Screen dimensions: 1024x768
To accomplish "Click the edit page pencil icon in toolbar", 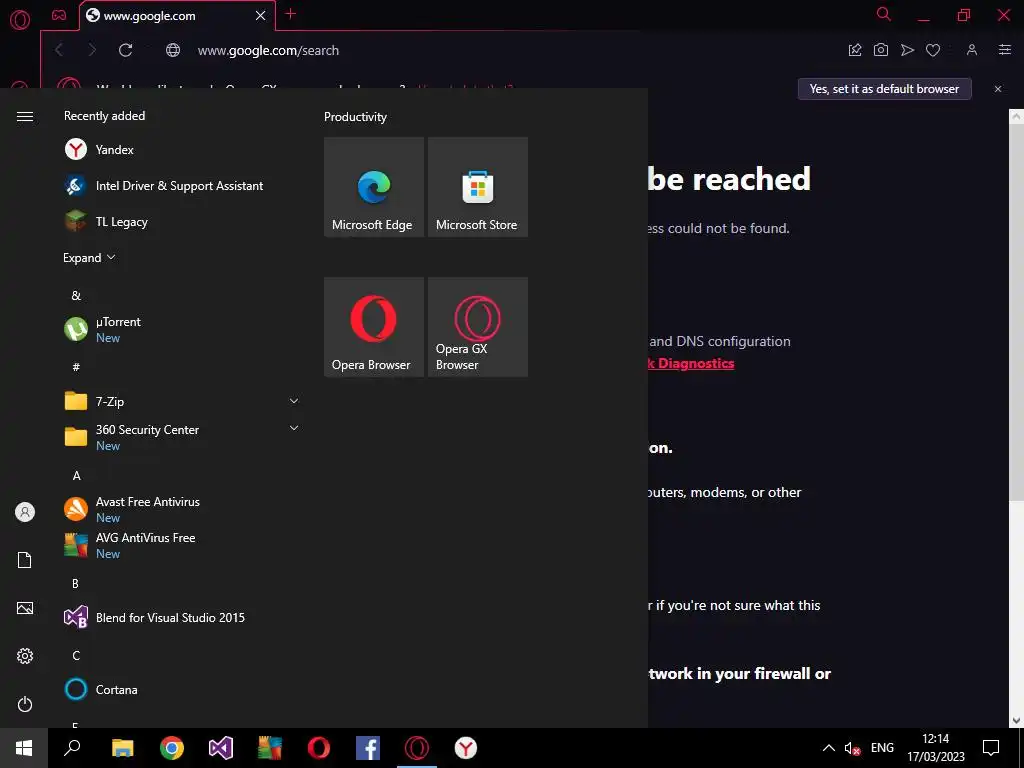I will tap(855, 50).
